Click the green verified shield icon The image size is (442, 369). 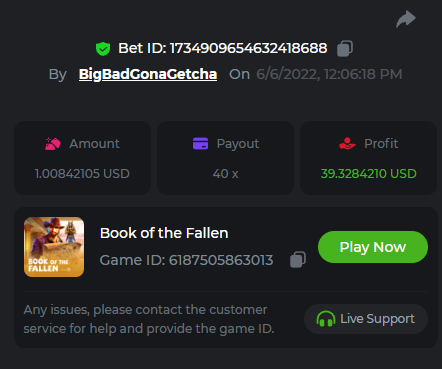pyautogui.click(x=103, y=49)
